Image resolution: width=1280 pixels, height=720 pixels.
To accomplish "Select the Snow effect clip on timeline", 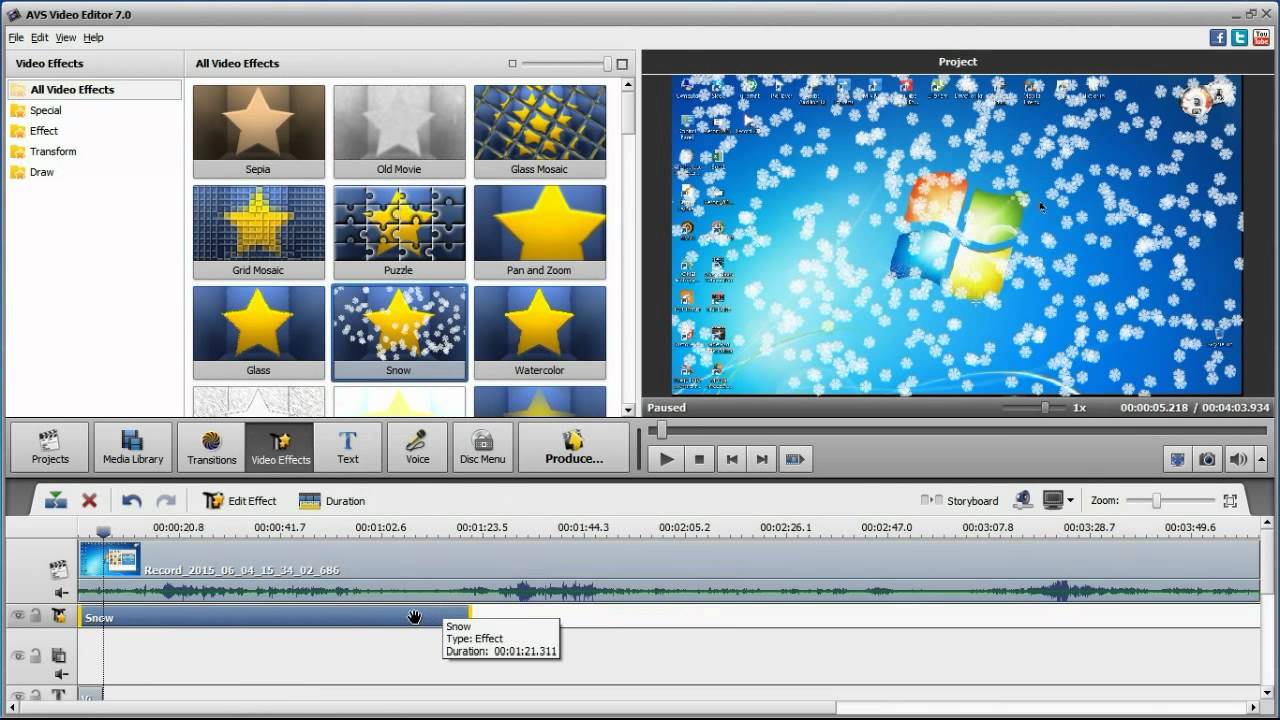I will [275, 617].
